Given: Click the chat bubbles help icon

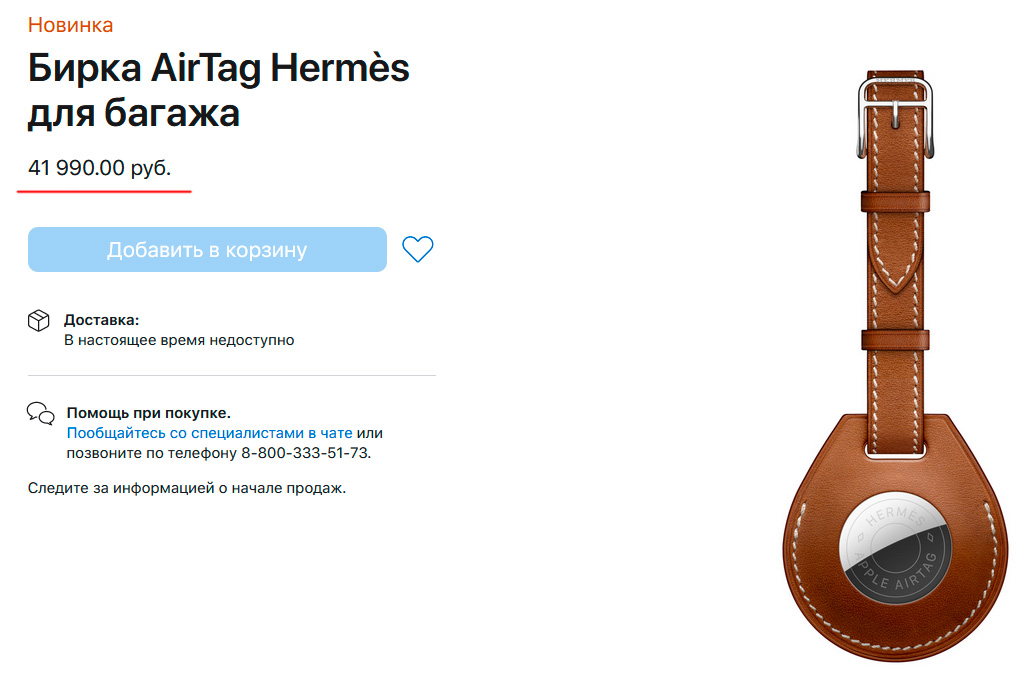Looking at the screenshot, I should coord(41,414).
